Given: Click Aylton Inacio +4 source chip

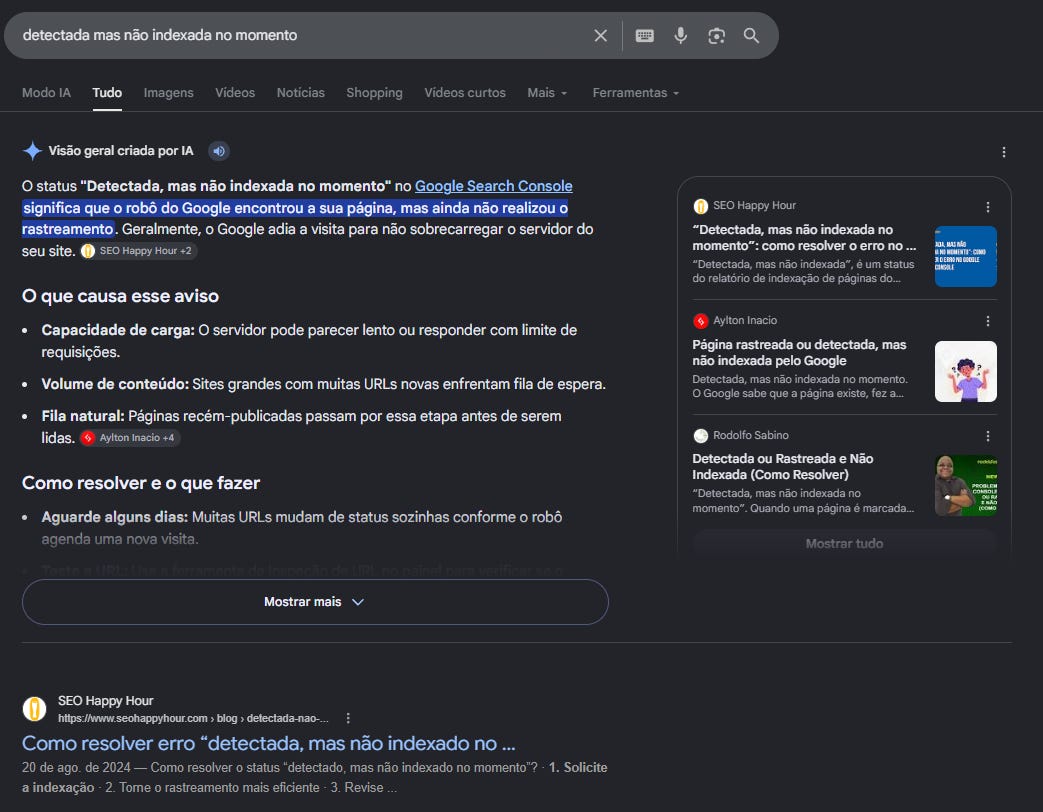Looking at the screenshot, I should pyautogui.click(x=130, y=438).
